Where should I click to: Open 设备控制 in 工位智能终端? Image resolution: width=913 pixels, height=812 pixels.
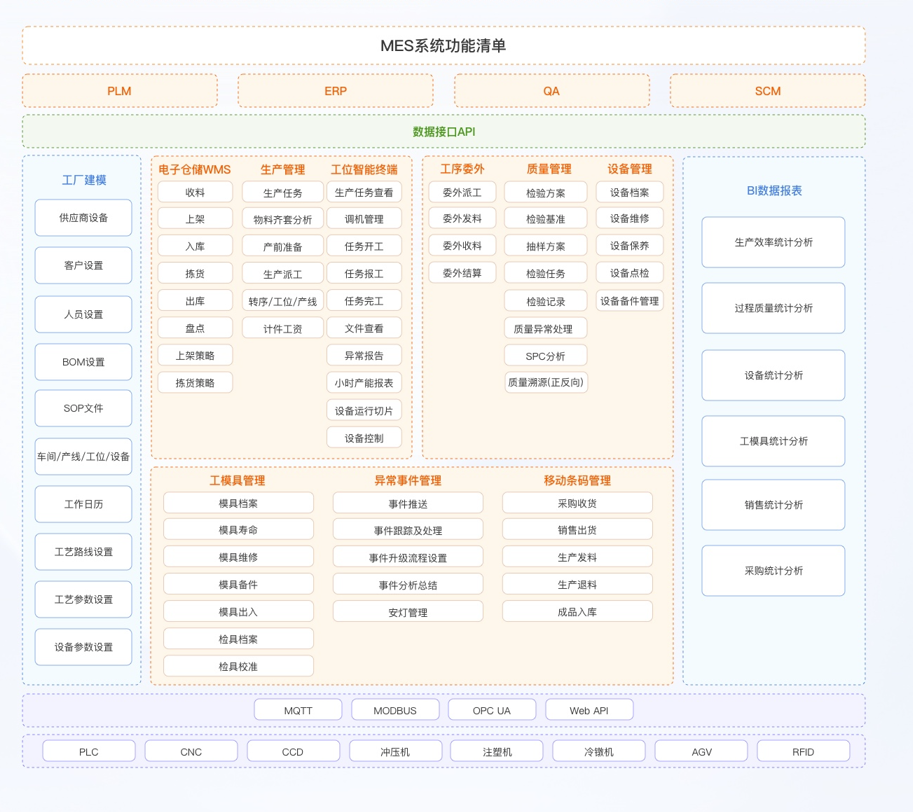(x=364, y=437)
